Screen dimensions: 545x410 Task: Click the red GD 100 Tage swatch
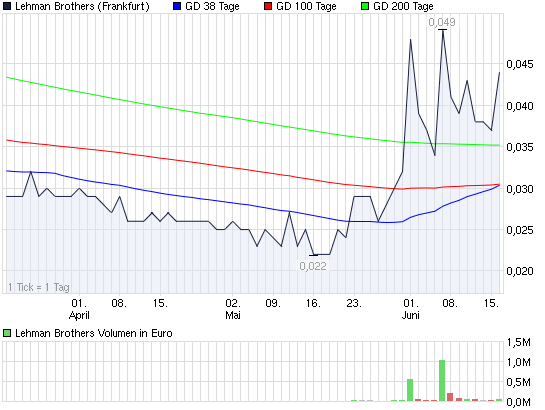coord(268,6)
